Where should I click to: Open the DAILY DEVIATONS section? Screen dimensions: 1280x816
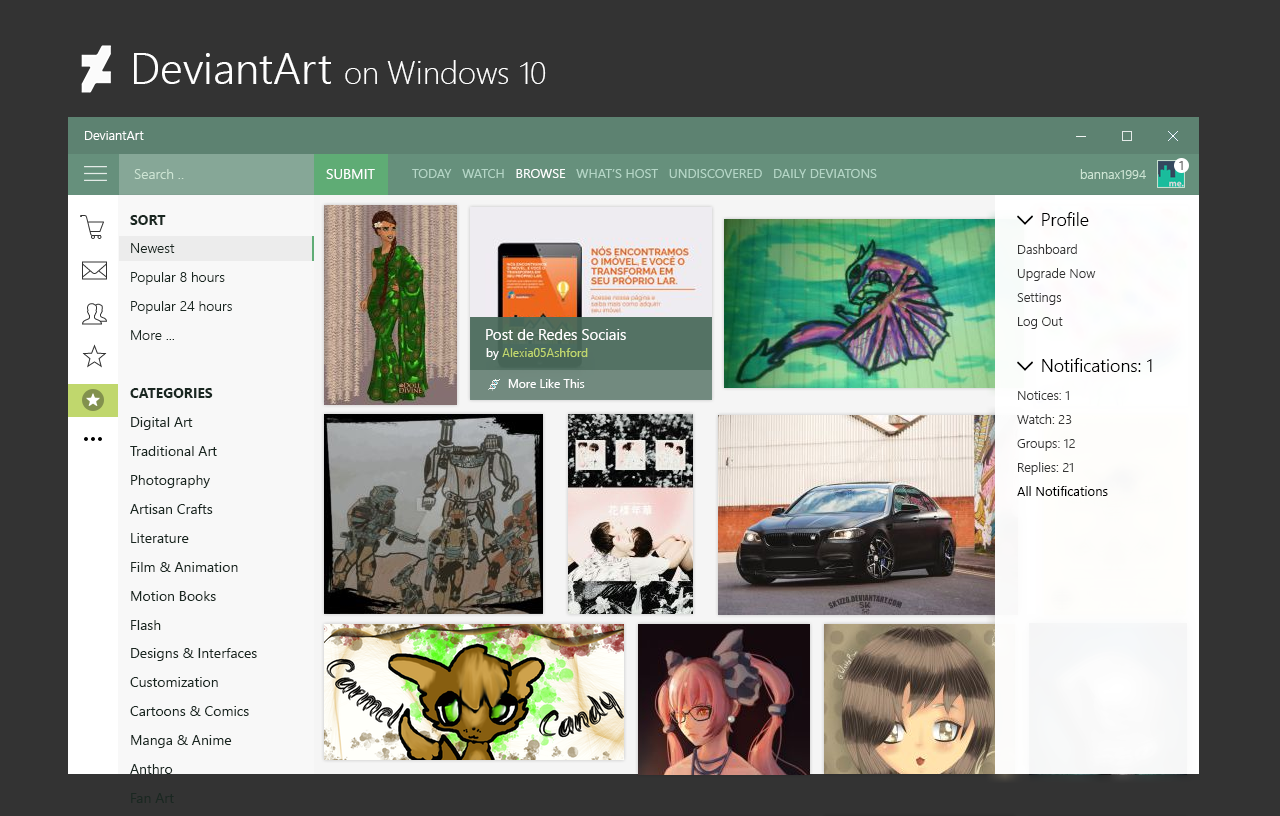pyautogui.click(x=825, y=173)
